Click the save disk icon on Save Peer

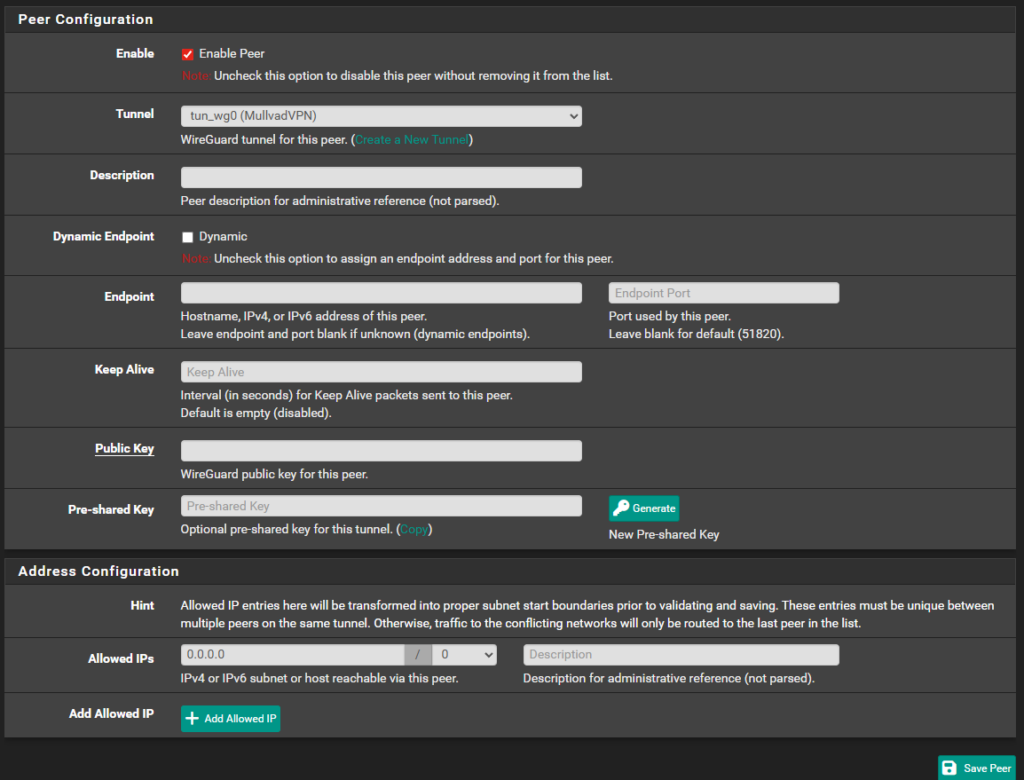point(949,768)
